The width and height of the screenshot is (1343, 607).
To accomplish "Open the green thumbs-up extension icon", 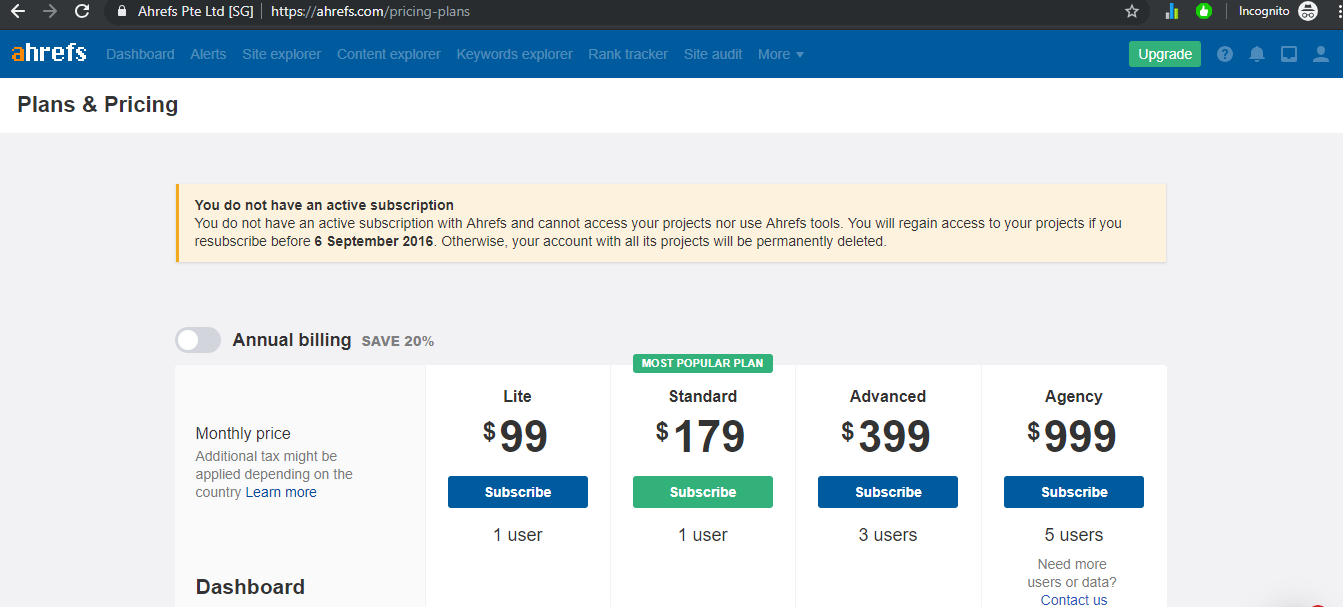I will point(1204,12).
